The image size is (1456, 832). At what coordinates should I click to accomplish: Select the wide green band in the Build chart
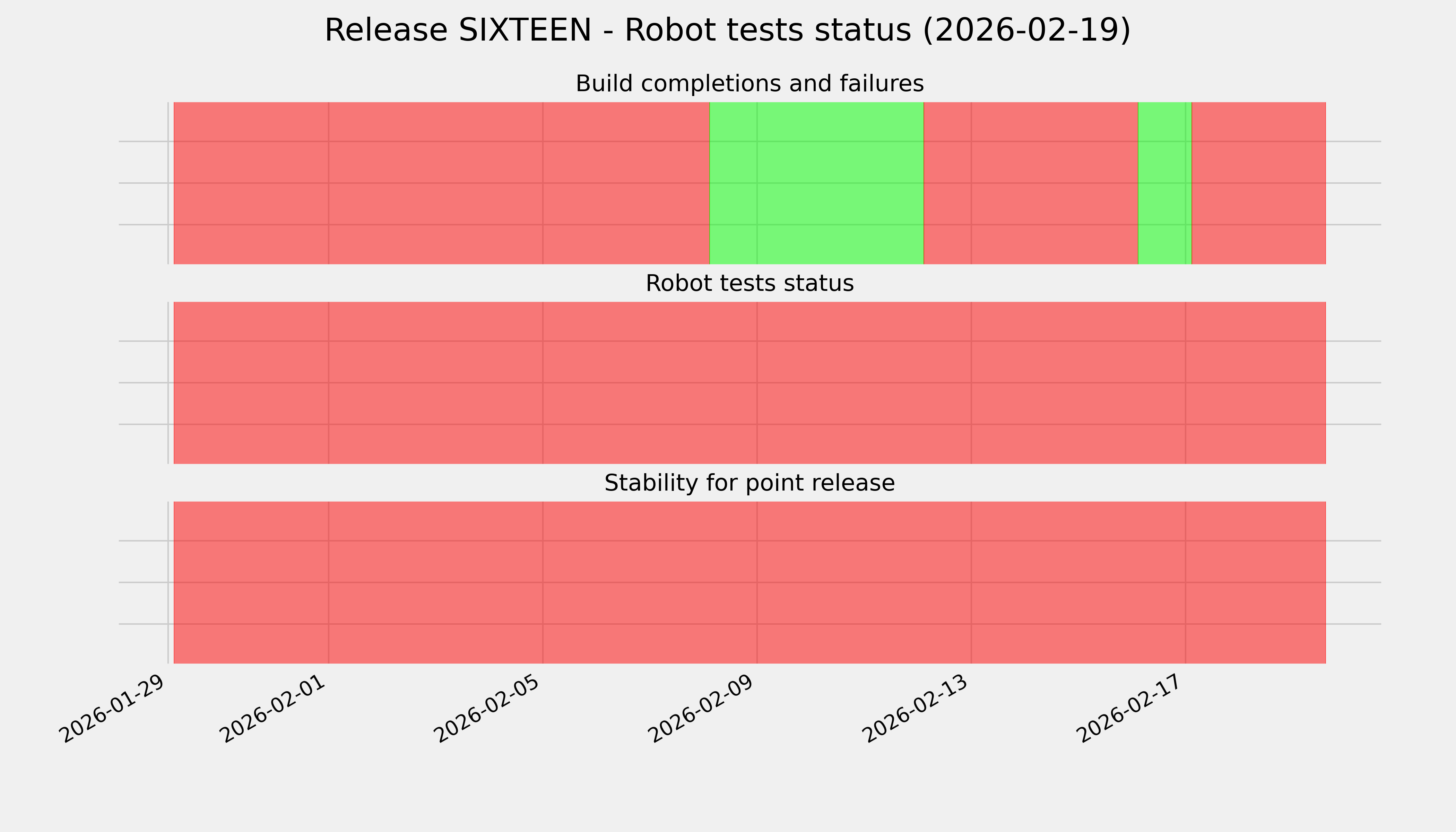pyautogui.click(x=816, y=183)
